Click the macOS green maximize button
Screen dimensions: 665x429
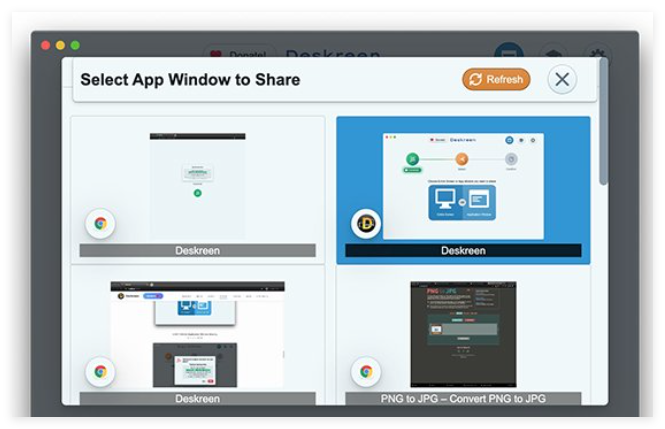(x=75, y=45)
